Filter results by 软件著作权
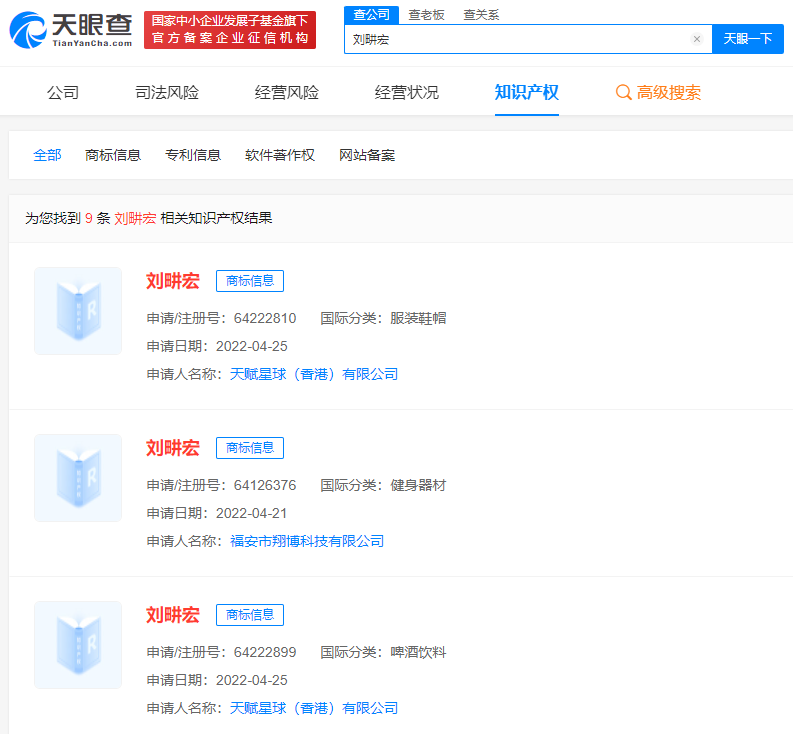Screen dimensions: 793x734 280,155
